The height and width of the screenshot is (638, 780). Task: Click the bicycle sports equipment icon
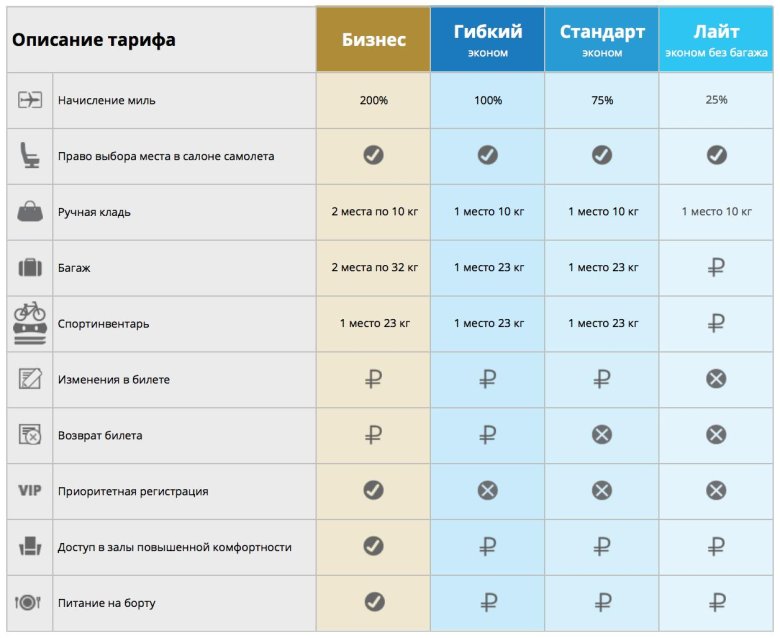(x=30, y=322)
